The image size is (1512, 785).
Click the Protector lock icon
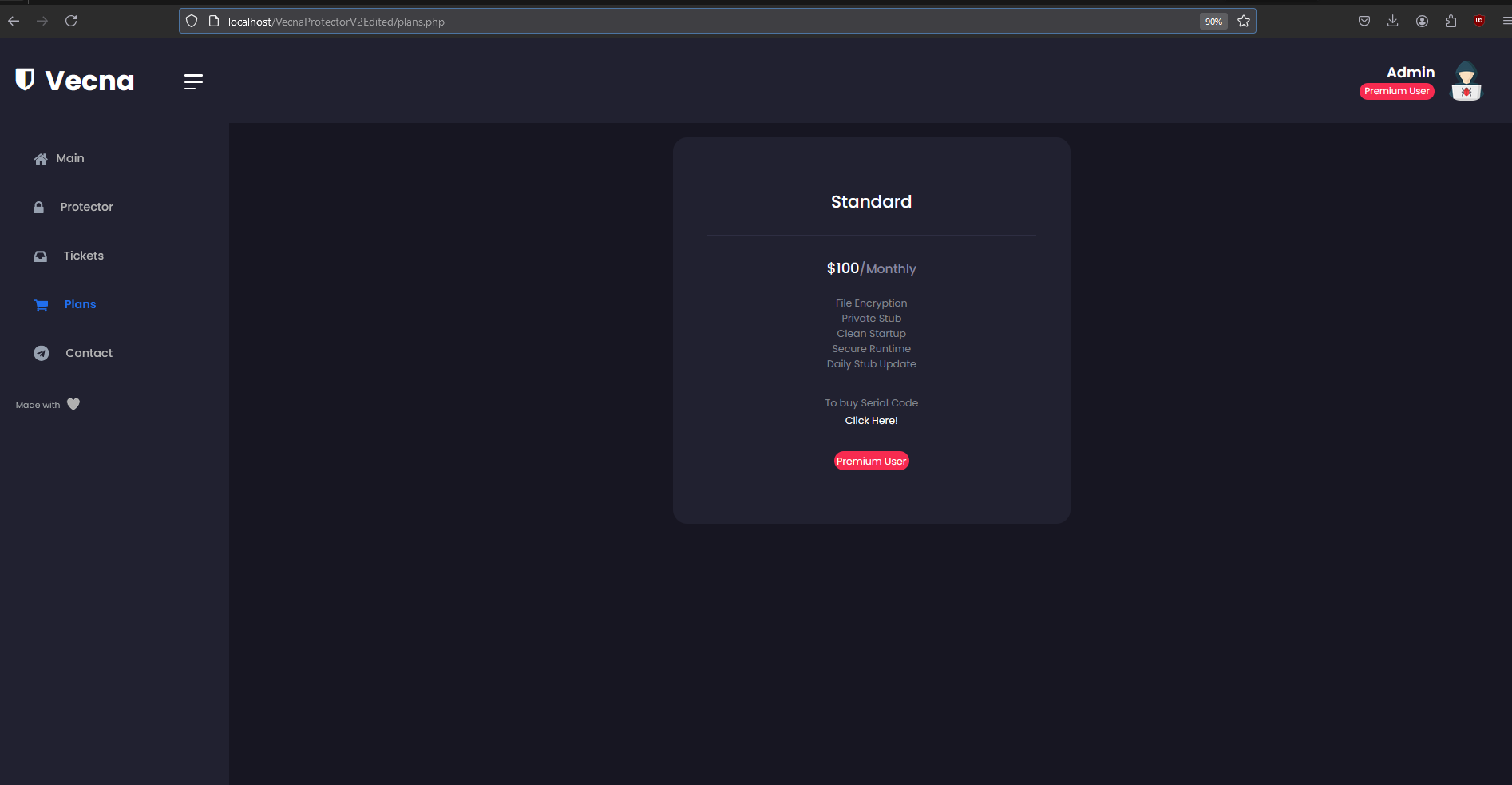[38, 208]
